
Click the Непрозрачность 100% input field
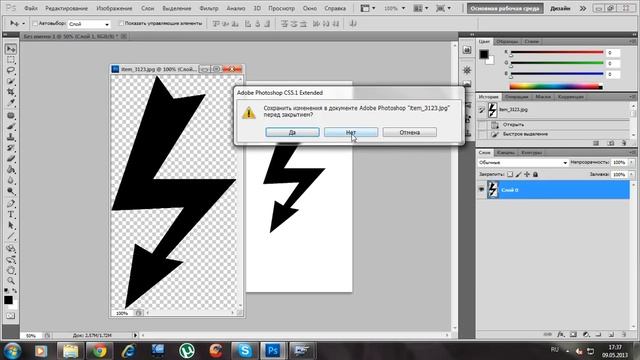(x=619, y=162)
